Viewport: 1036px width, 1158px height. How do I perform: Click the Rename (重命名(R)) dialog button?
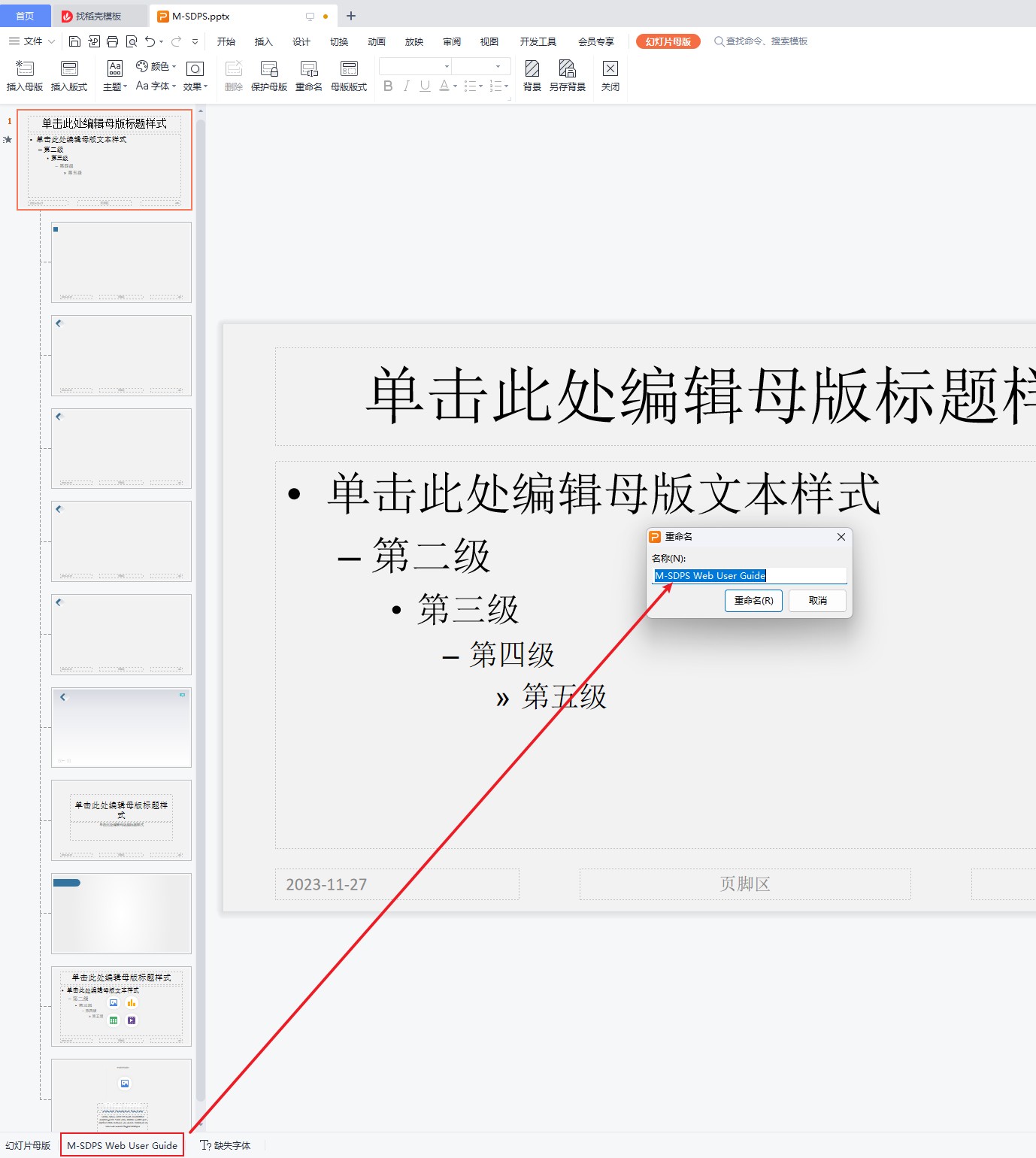pyautogui.click(x=753, y=600)
